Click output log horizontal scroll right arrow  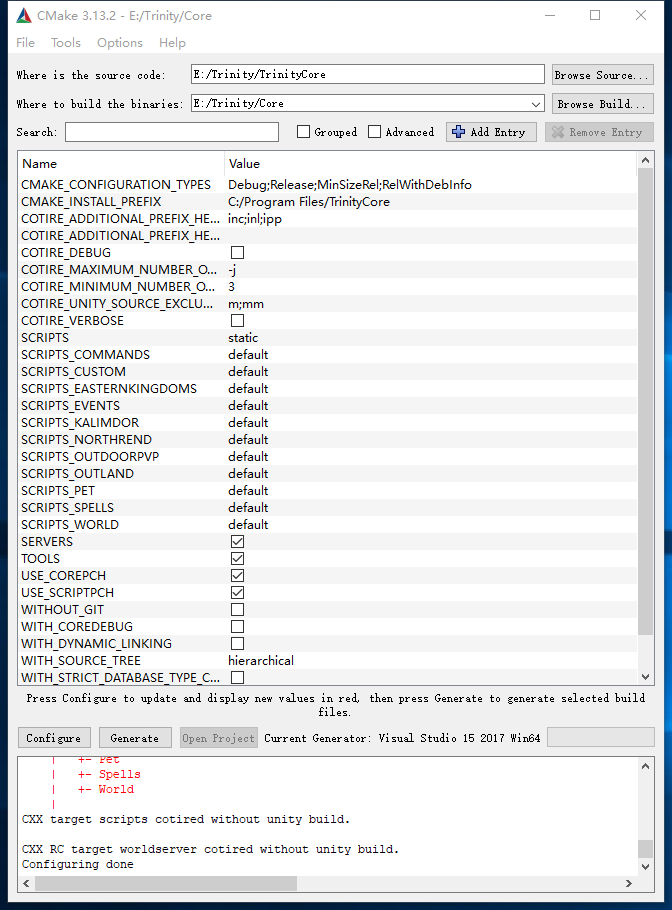click(x=629, y=883)
